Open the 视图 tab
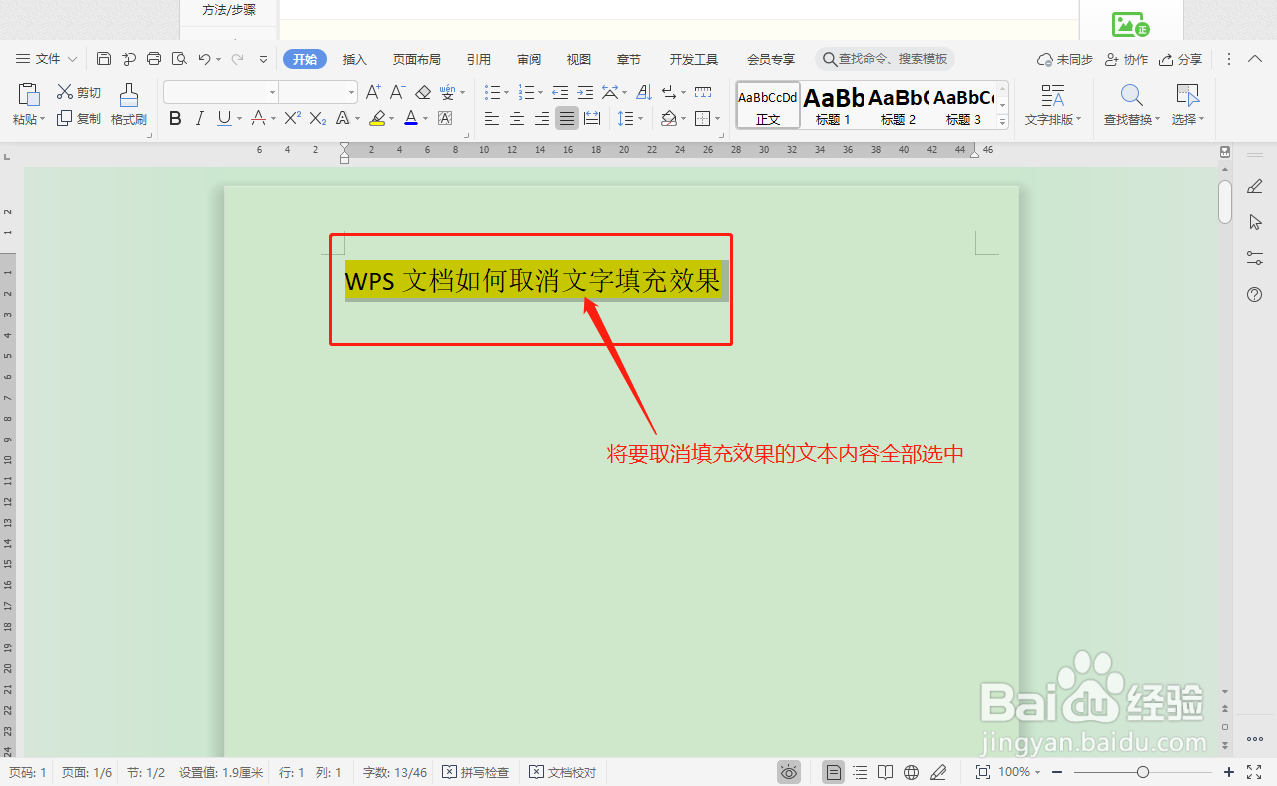 point(578,59)
